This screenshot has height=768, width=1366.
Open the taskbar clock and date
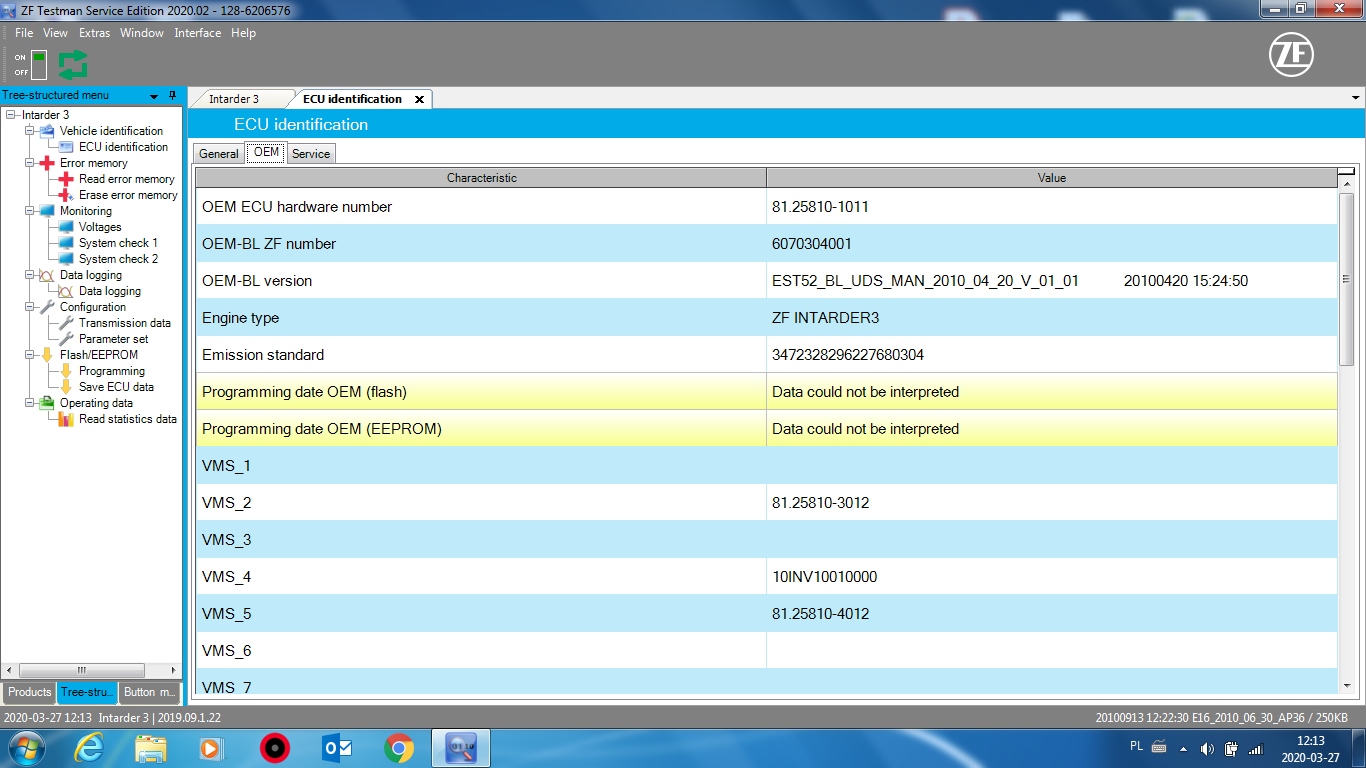pyautogui.click(x=1311, y=749)
